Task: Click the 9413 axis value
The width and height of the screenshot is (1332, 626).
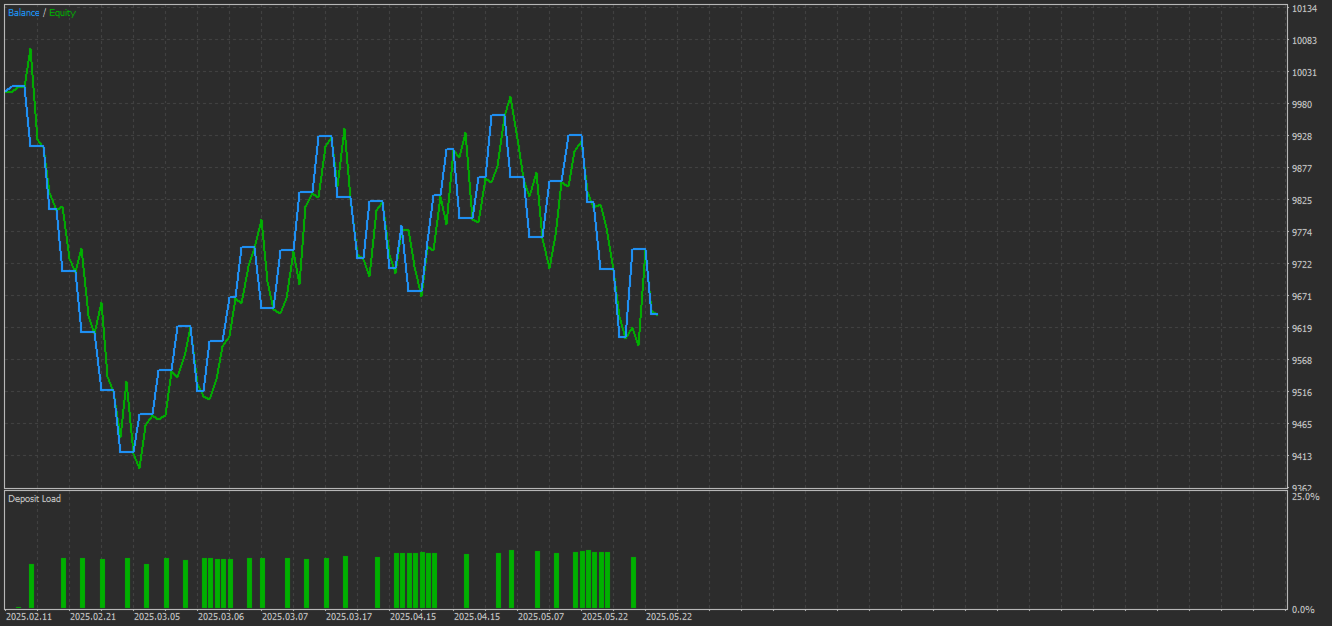Action: tap(1303, 457)
